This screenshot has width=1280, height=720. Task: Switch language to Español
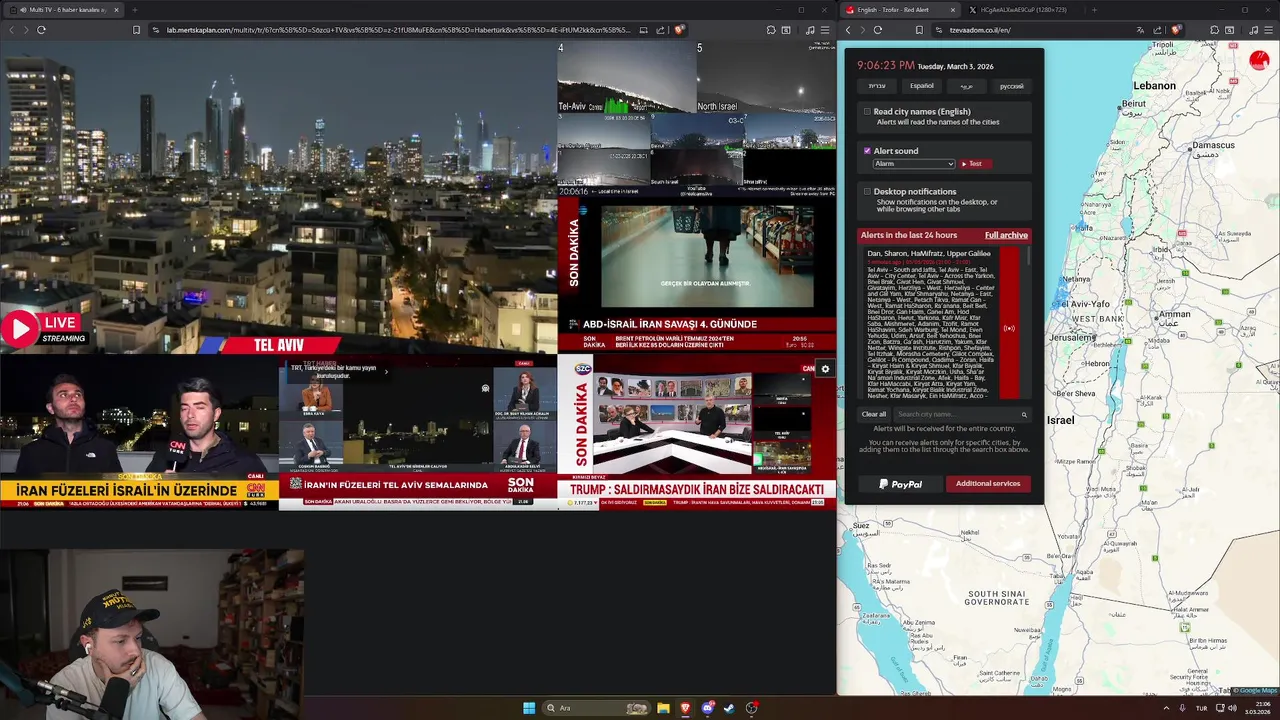click(922, 86)
